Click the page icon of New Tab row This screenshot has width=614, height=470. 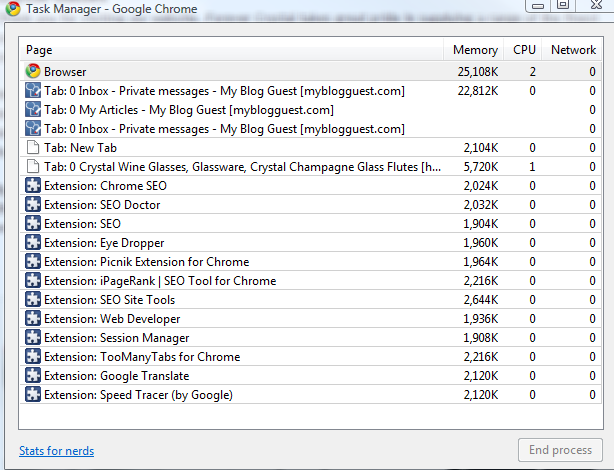[33, 148]
